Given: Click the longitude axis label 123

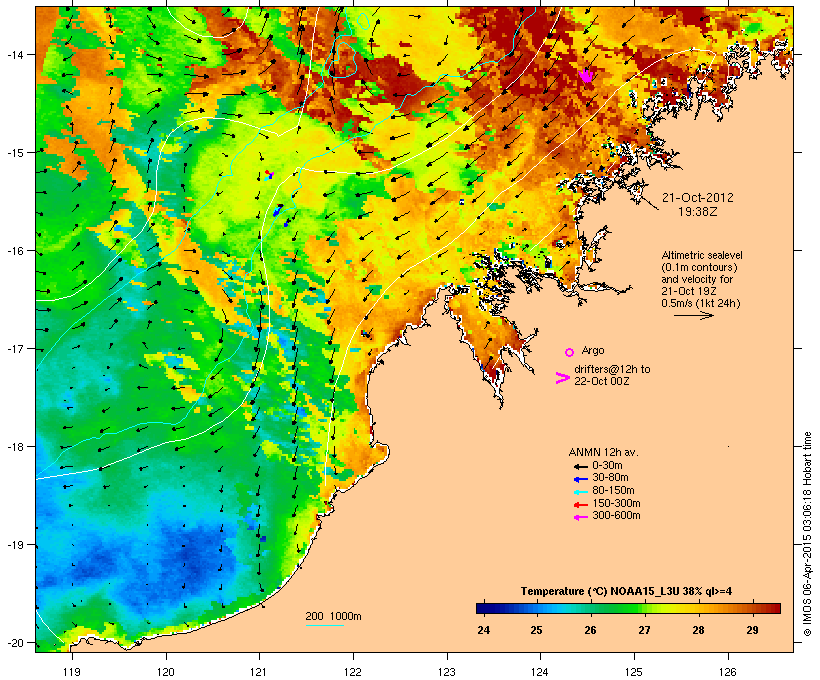Looking at the screenshot, I should pos(447,672).
